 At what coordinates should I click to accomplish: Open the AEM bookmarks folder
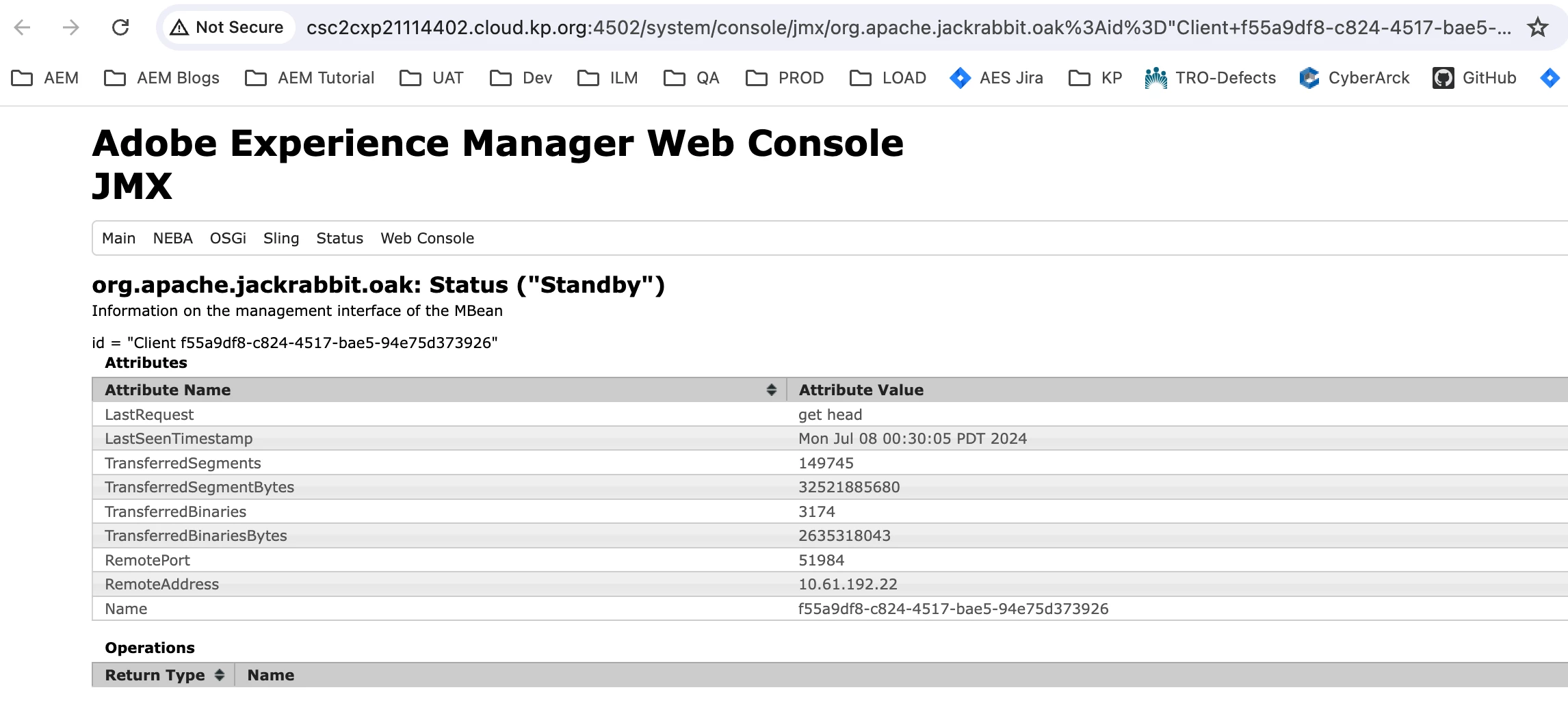(x=45, y=78)
